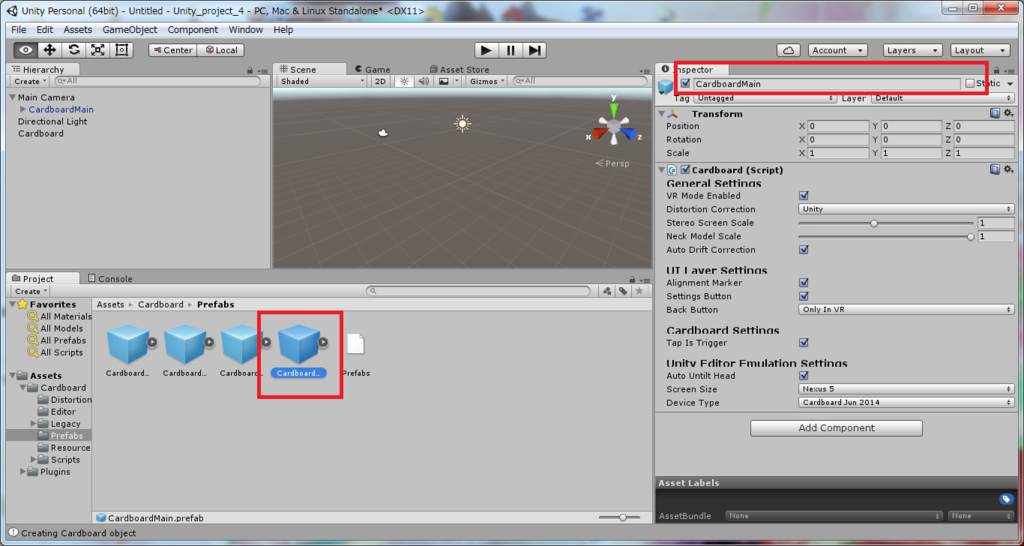The image size is (1024, 546).
Task: Open the GameObject menu
Action: click(129, 30)
